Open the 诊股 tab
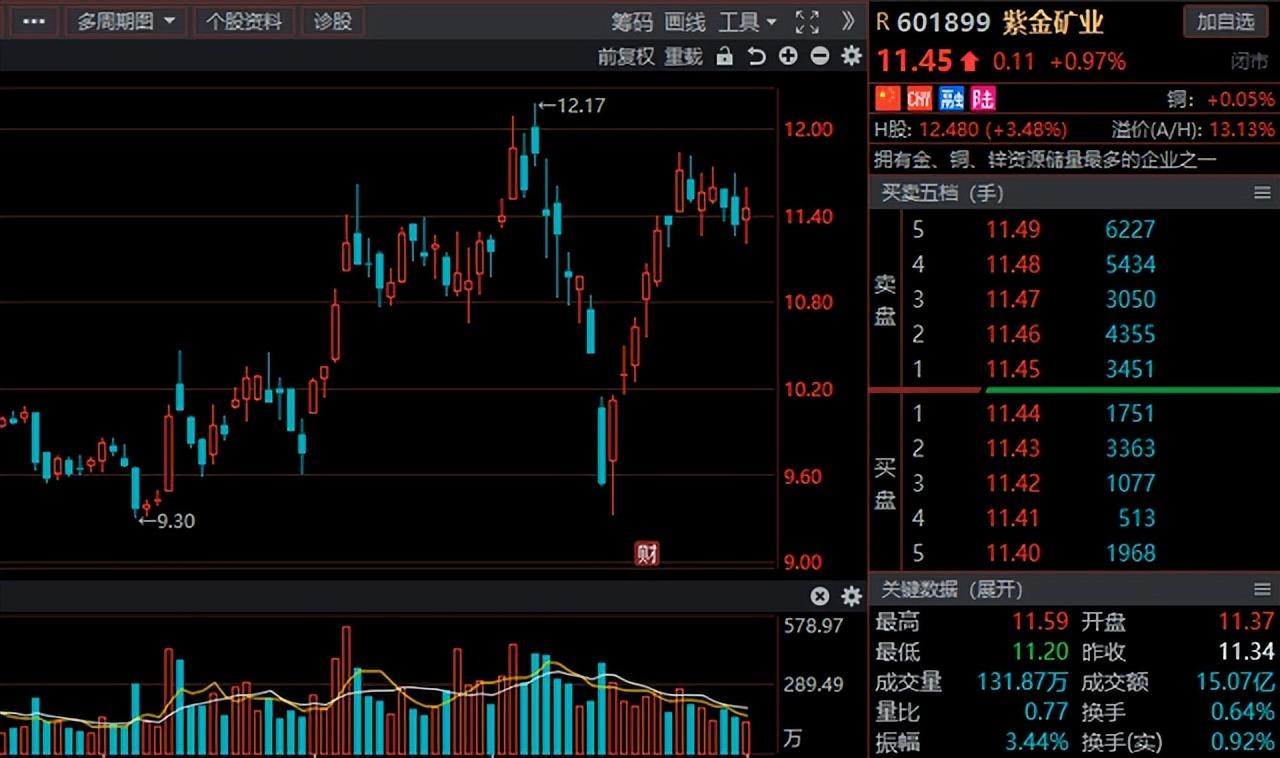1280x758 pixels. coord(333,21)
